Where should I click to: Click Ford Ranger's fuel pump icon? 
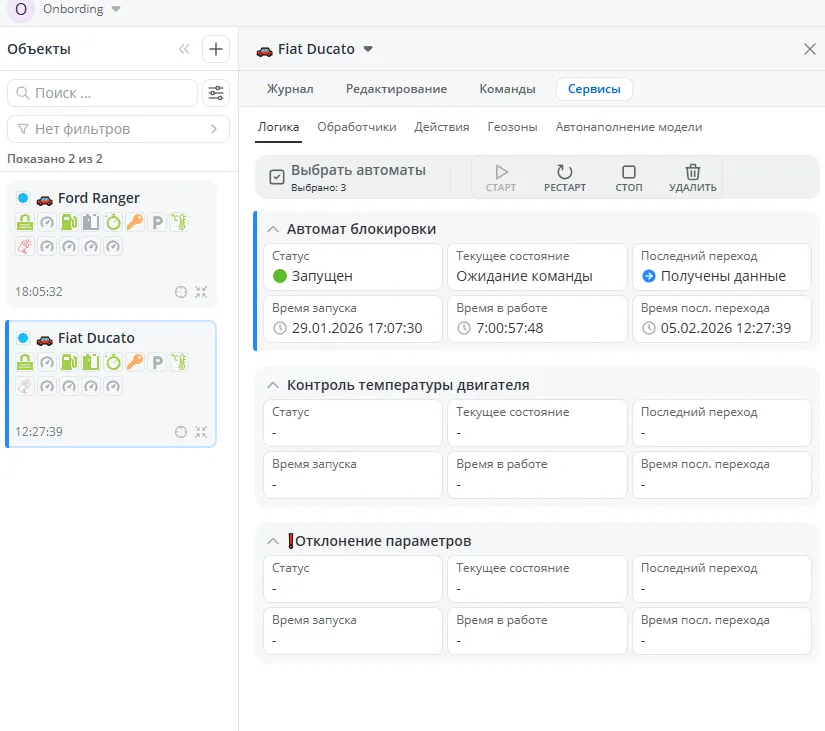(x=68, y=222)
